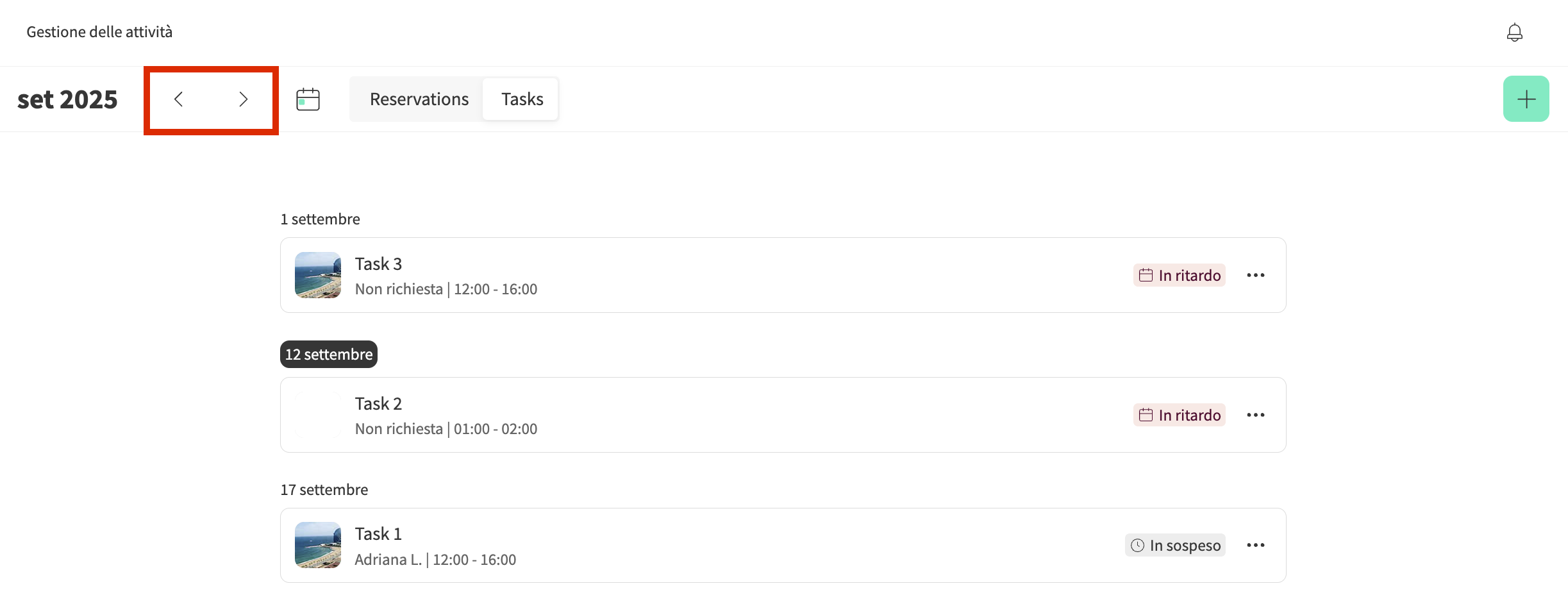Viewport: 1568px width, 604px height.
Task: Open the calendar date picker
Action: coord(308,99)
